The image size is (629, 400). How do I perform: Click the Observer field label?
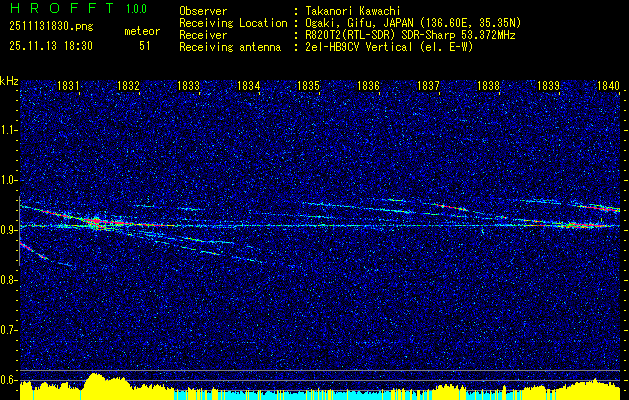pyautogui.click(x=203, y=11)
